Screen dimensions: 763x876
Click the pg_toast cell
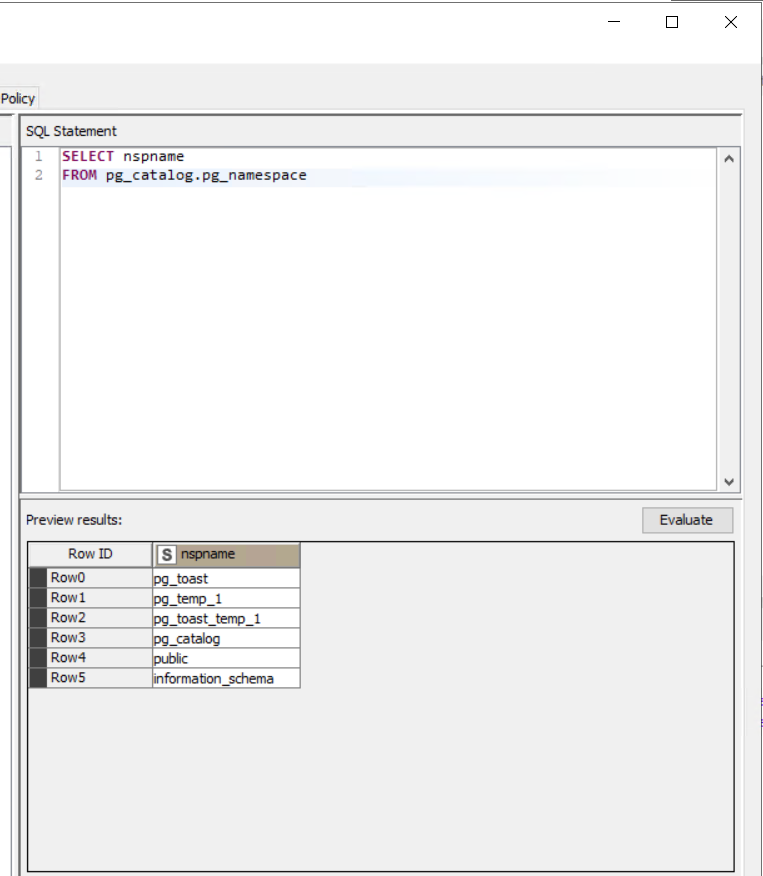[226, 578]
